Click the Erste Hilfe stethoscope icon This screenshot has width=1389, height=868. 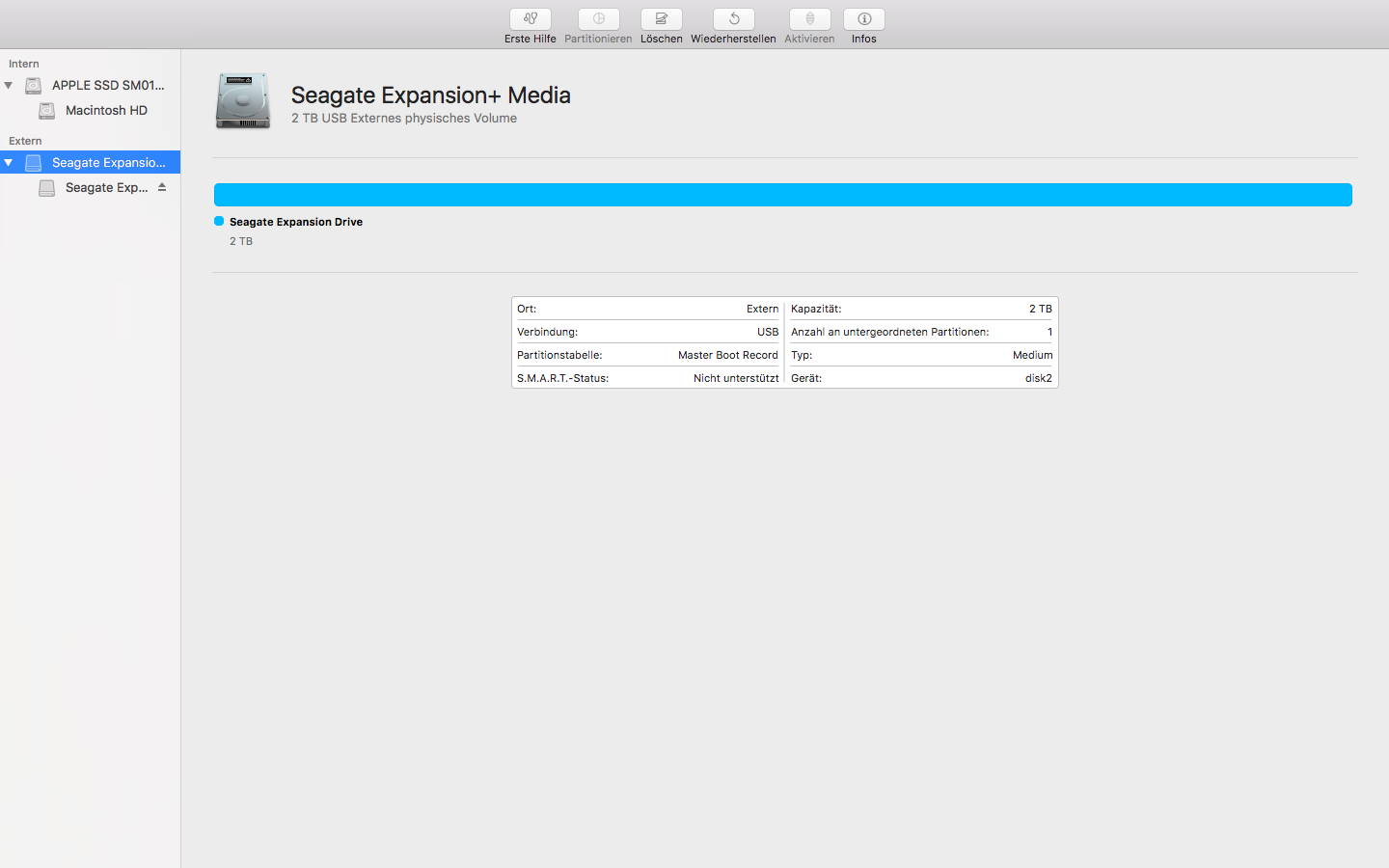click(x=530, y=19)
